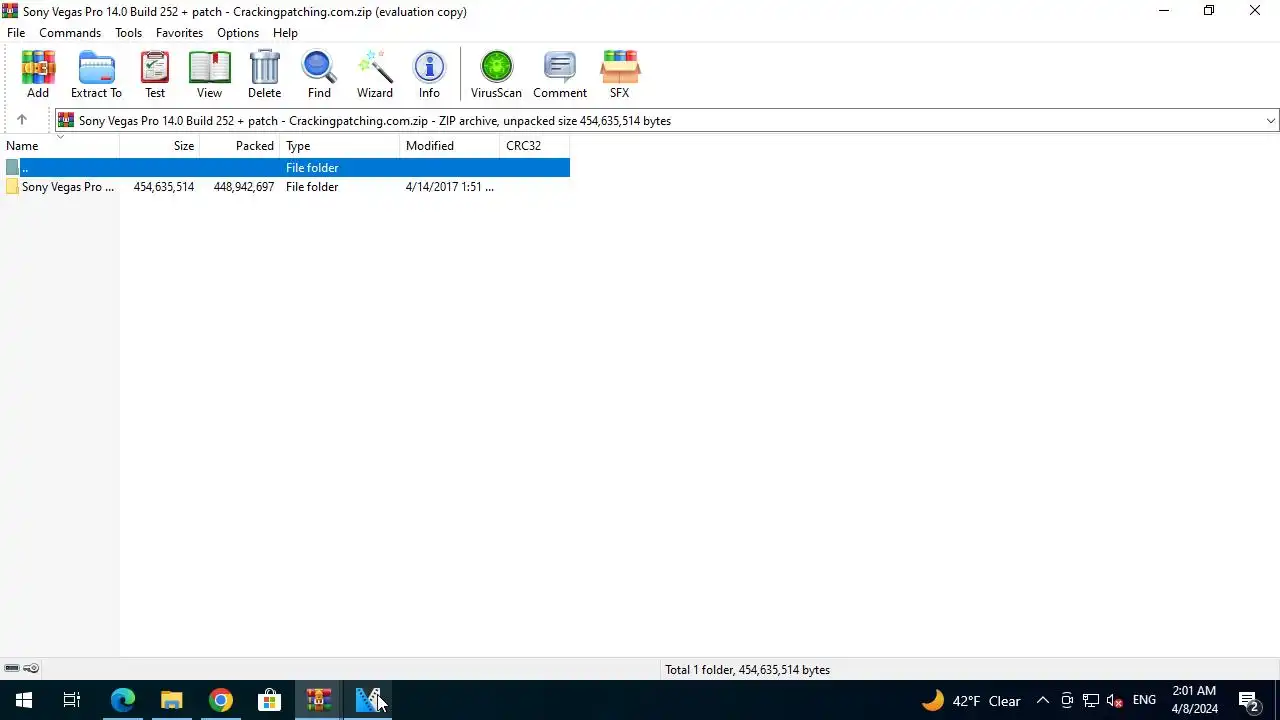Select the parent folder '..' row

coord(285,168)
